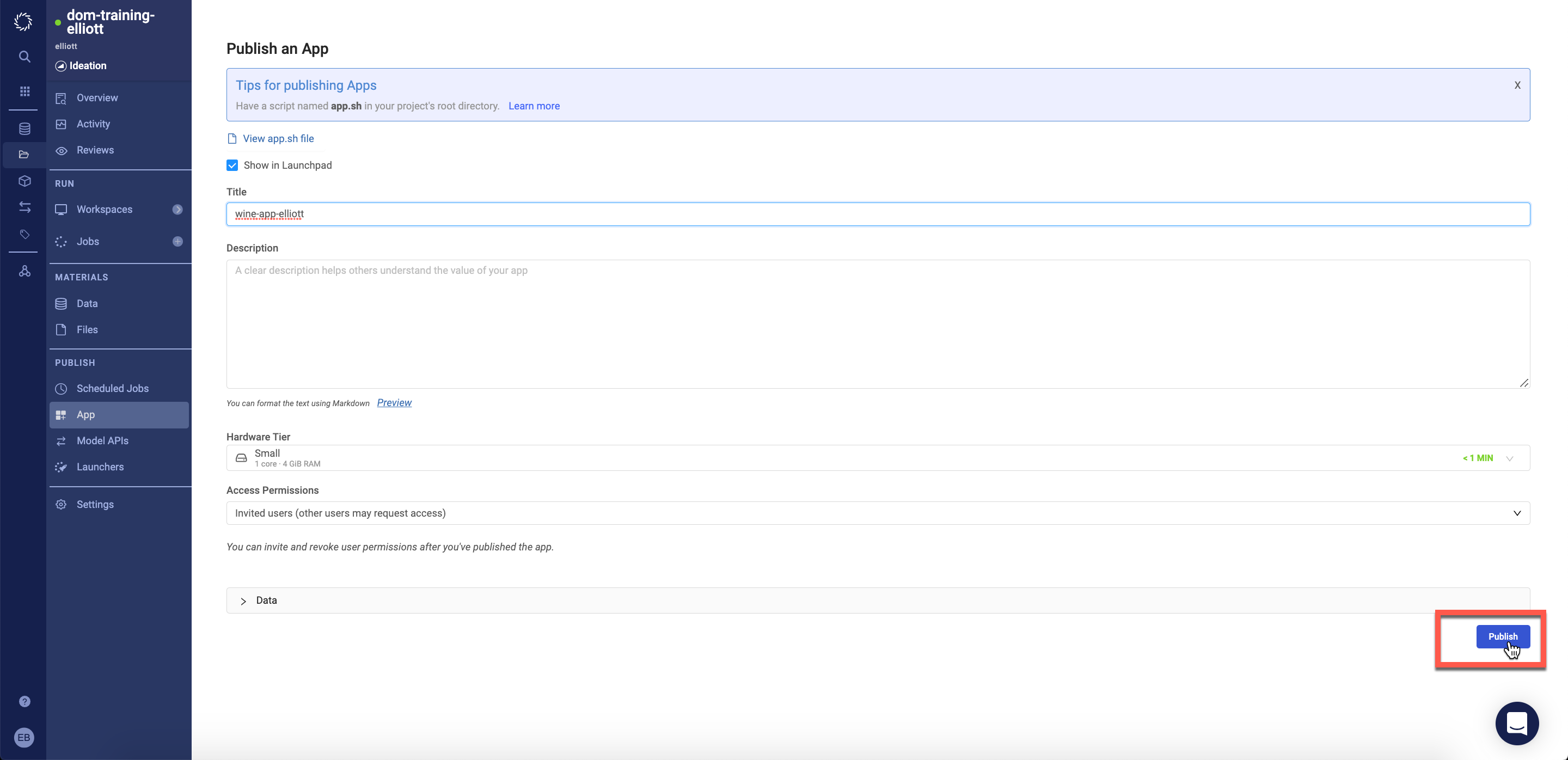Click the search icon in left rail
Screen dimensions: 1568x760
tap(24, 57)
